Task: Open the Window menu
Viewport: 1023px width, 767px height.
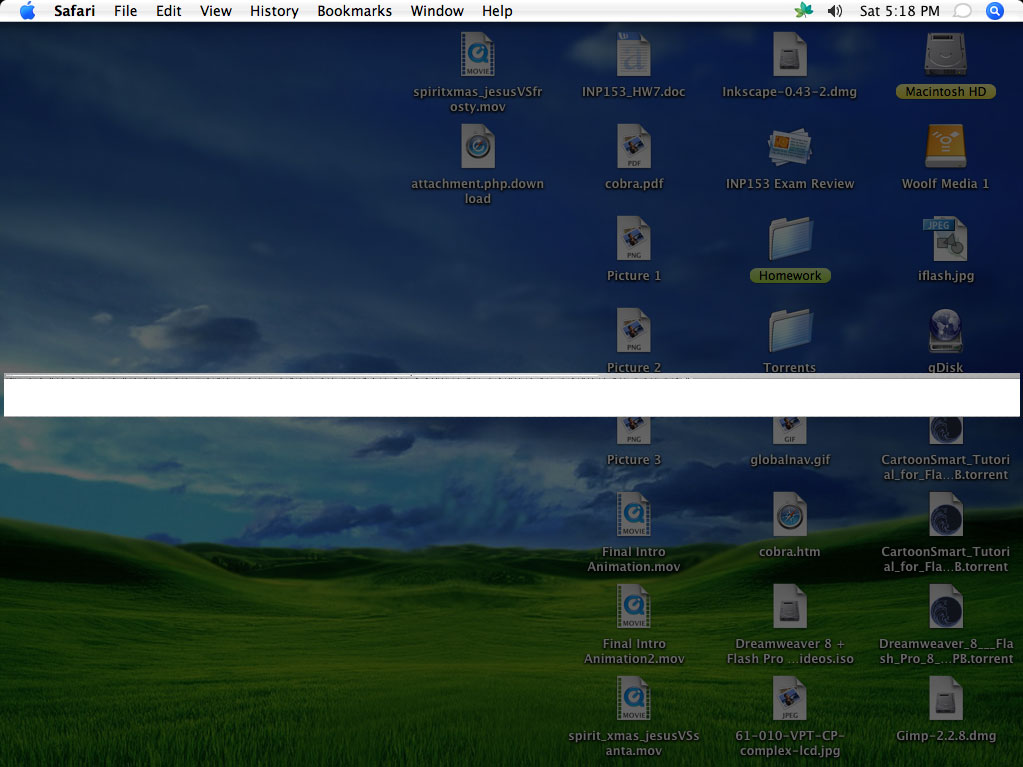Action: click(437, 11)
